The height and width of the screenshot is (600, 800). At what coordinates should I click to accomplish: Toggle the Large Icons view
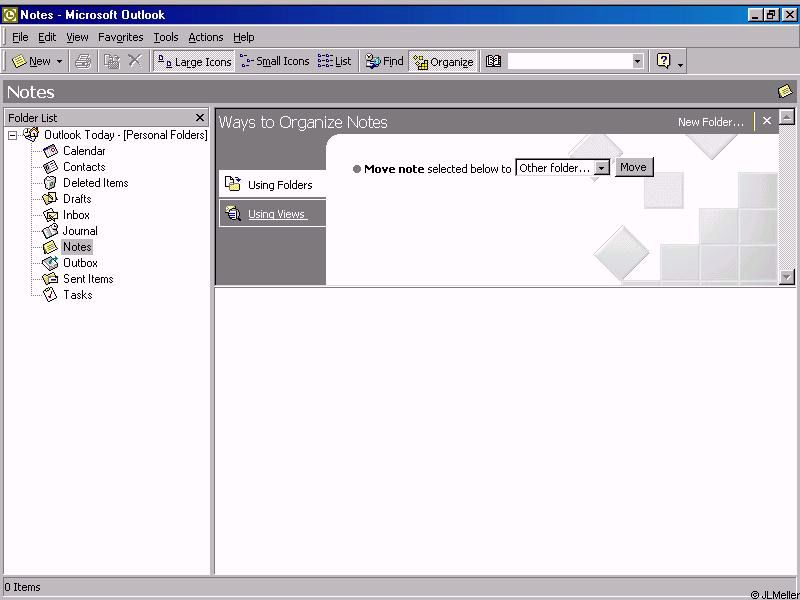(194, 61)
